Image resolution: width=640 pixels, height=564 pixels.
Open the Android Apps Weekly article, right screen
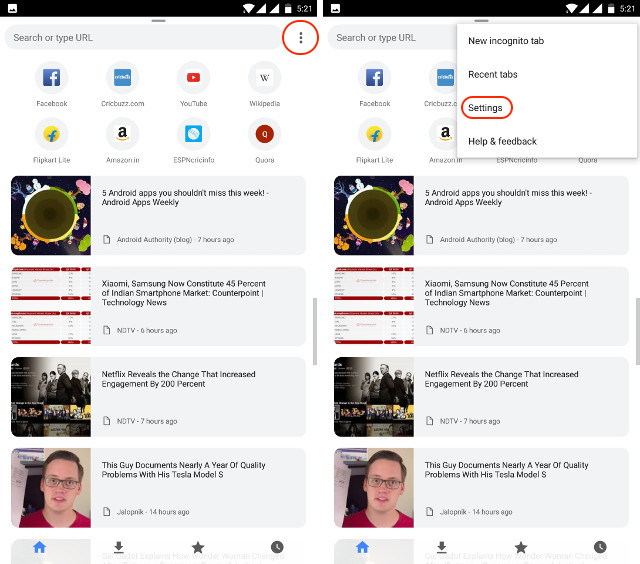(481, 215)
